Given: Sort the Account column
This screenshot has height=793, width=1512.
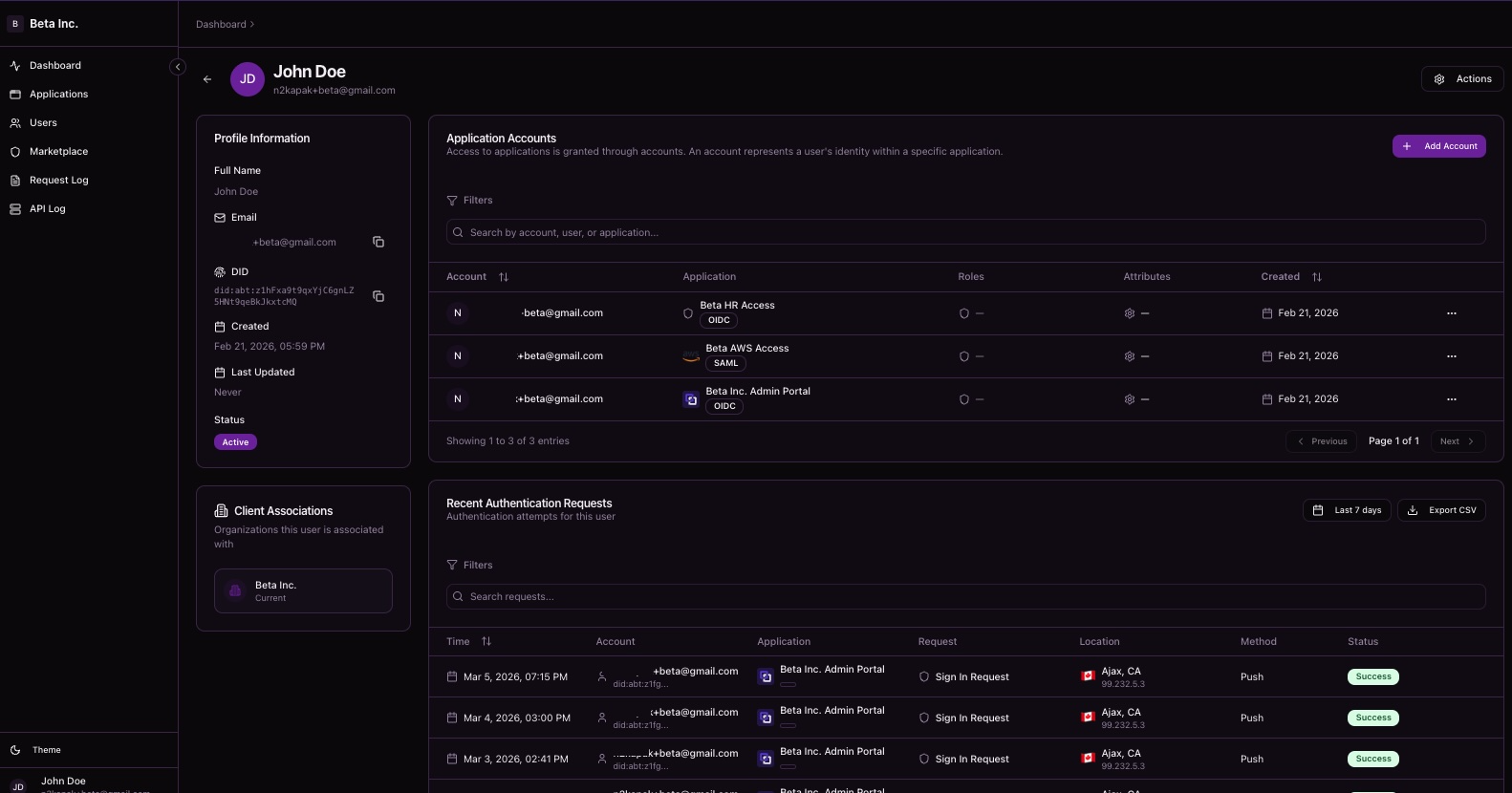Looking at the screenshot, I should click(x=504, y=277).
